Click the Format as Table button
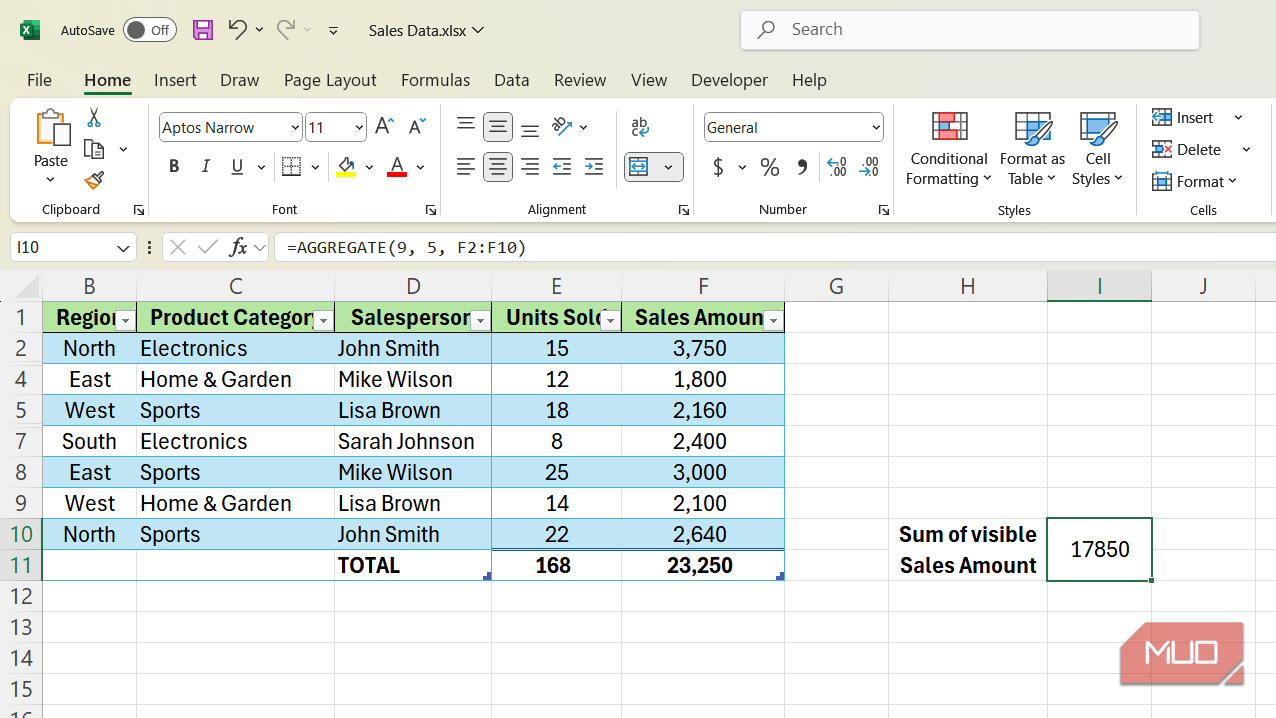The width and height of the screenshot is (1276, 718). 1032,149
